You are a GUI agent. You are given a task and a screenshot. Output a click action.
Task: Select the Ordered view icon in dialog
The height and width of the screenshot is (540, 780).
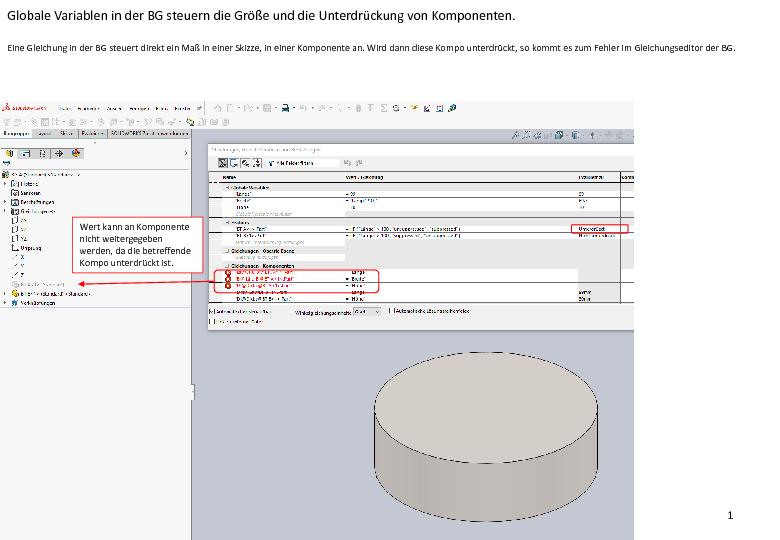pos(257,163)
